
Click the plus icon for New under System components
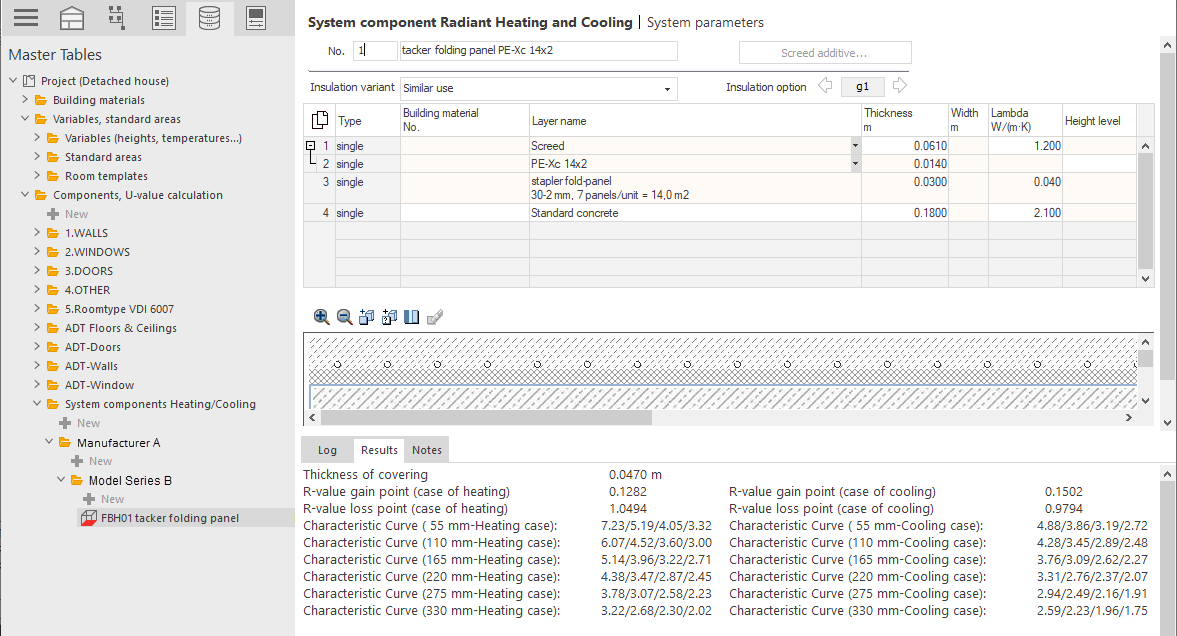coord(65,423)
